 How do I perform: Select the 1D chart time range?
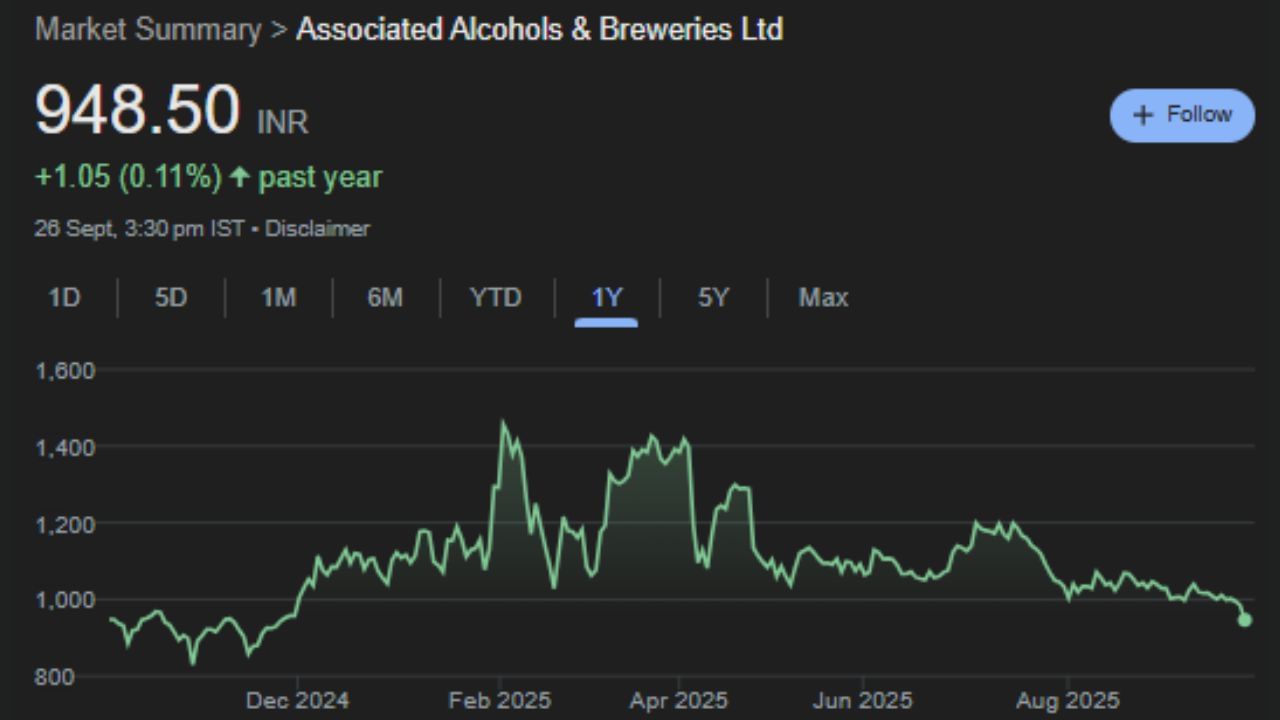click(x=62, y=298)
